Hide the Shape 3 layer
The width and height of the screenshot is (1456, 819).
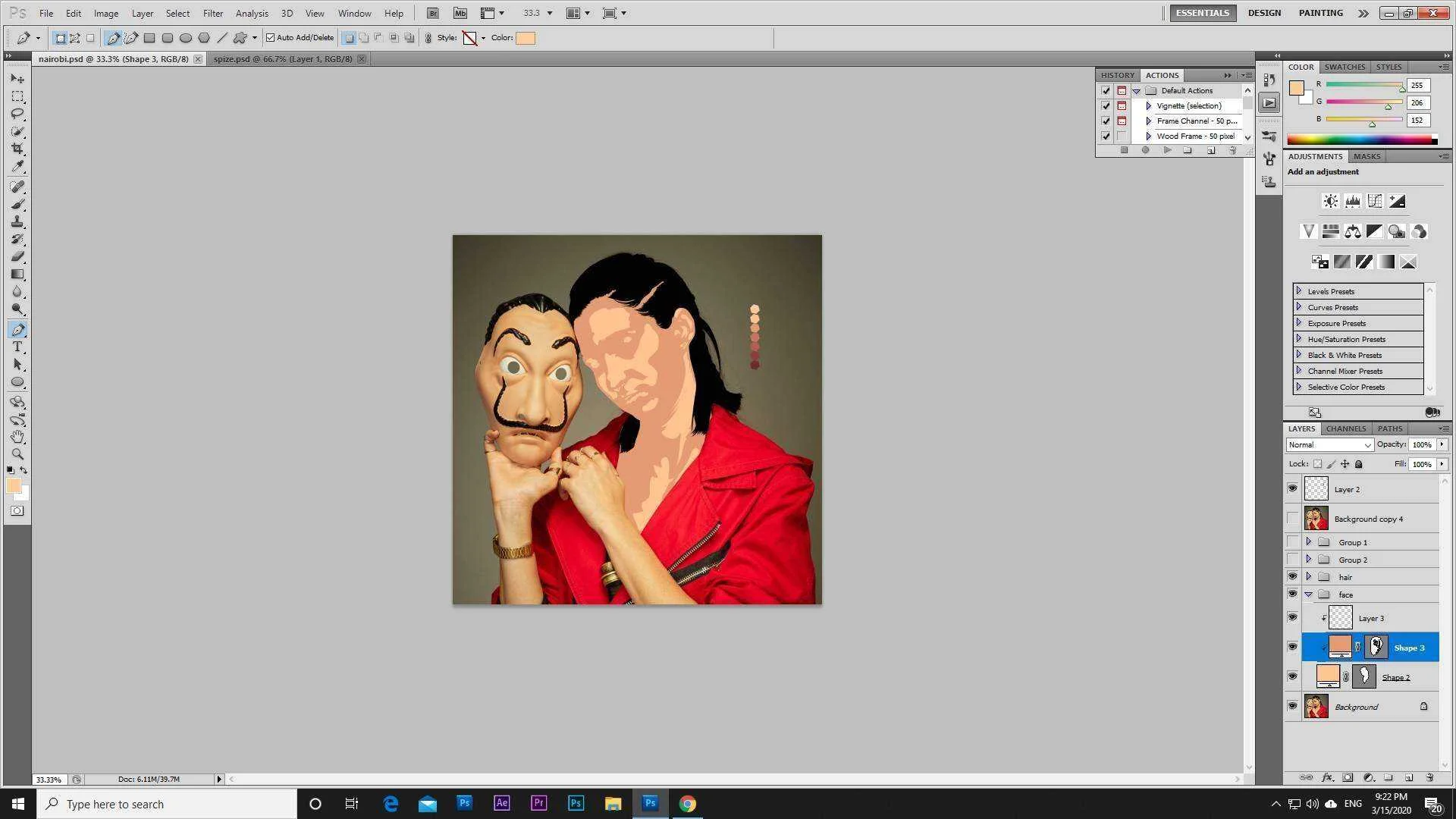[1292, 648]
